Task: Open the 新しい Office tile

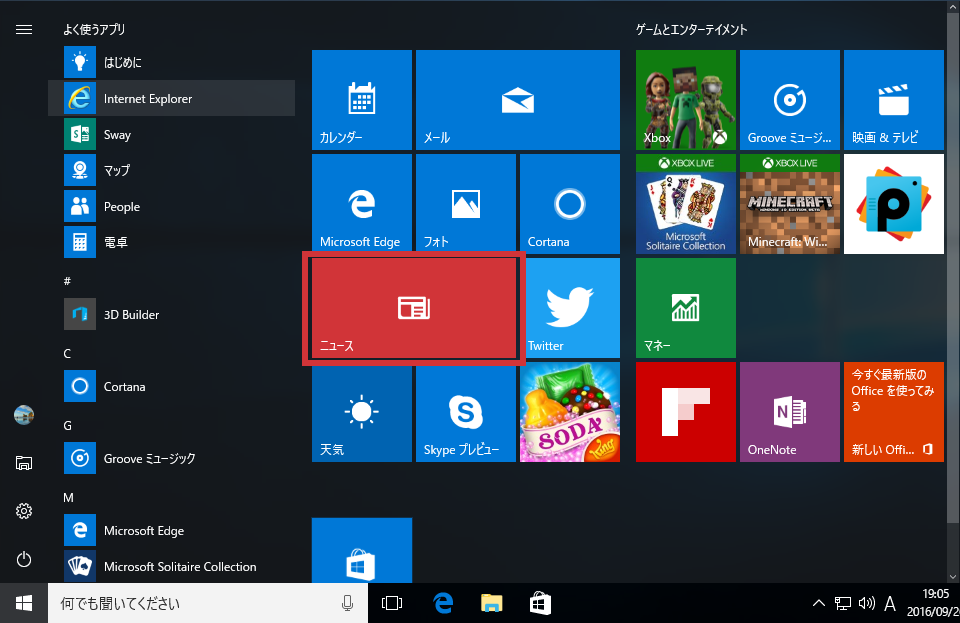Action: click(894, 412)
